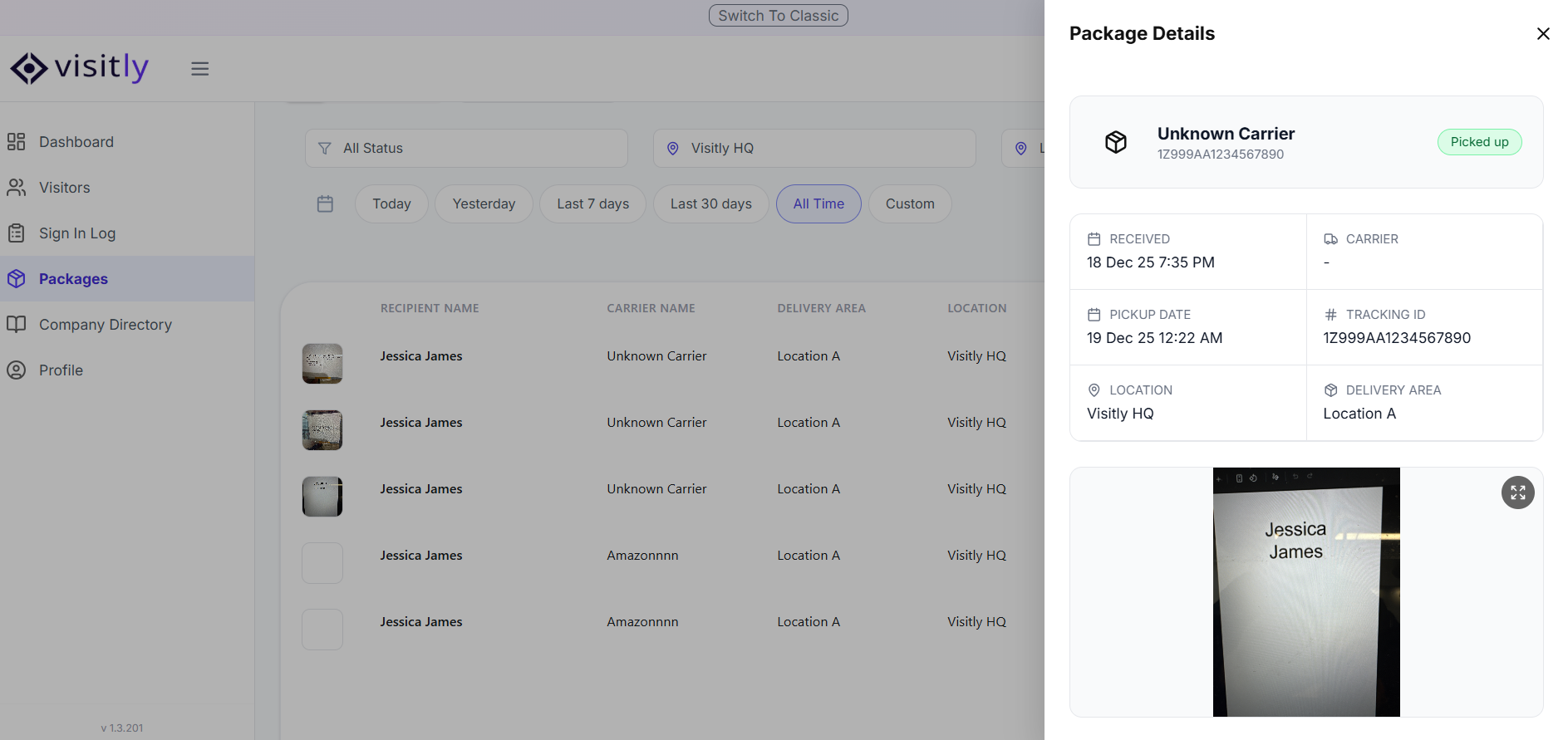The width and height of the screenshot is (1568, 740).
Task: Click the Packages box icon in sidebar
Action: 17,279
